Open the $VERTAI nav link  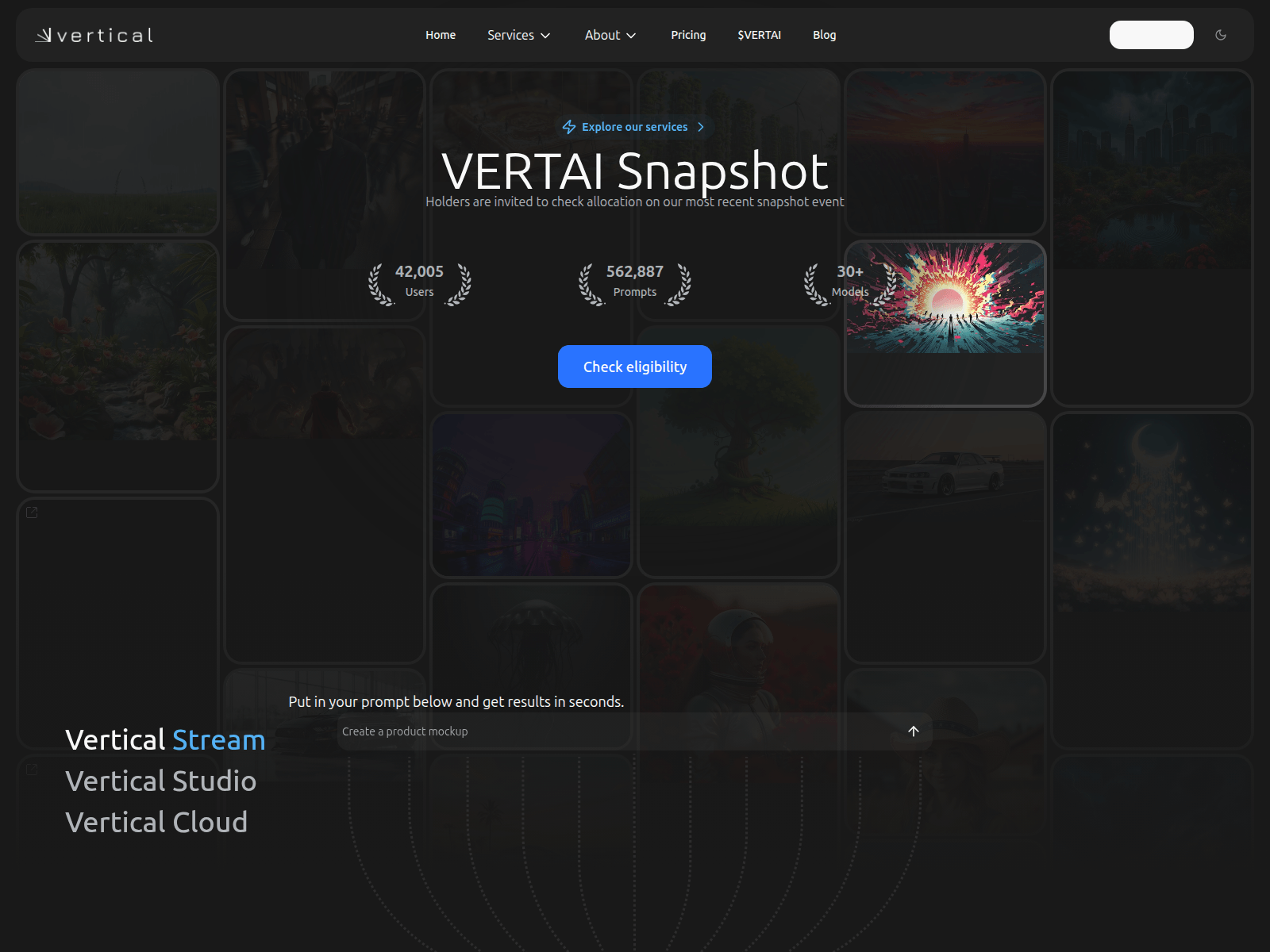[759, 35]
